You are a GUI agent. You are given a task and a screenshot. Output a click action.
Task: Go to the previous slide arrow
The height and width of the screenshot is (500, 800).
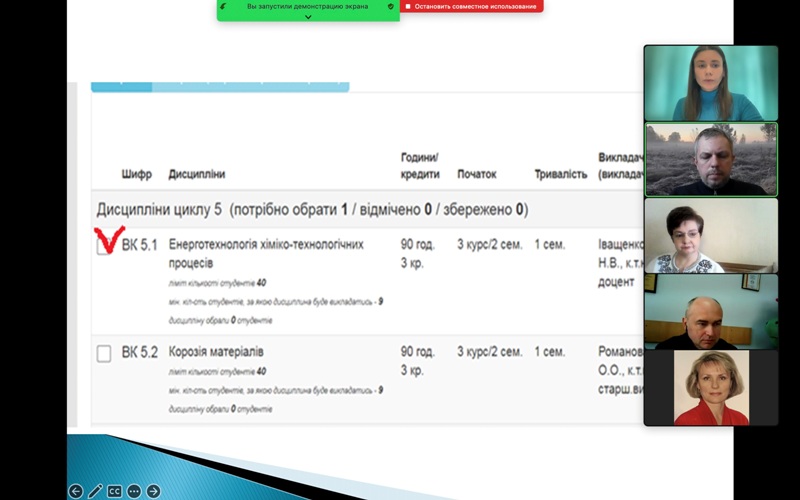coord(76,491)
